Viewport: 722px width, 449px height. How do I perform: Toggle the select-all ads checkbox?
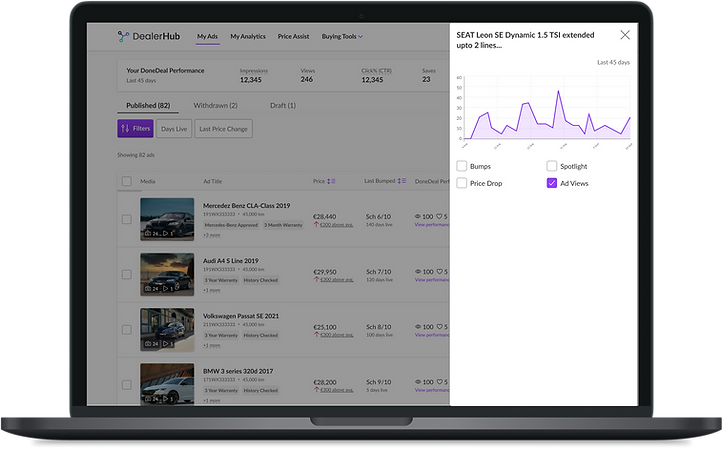127,181
